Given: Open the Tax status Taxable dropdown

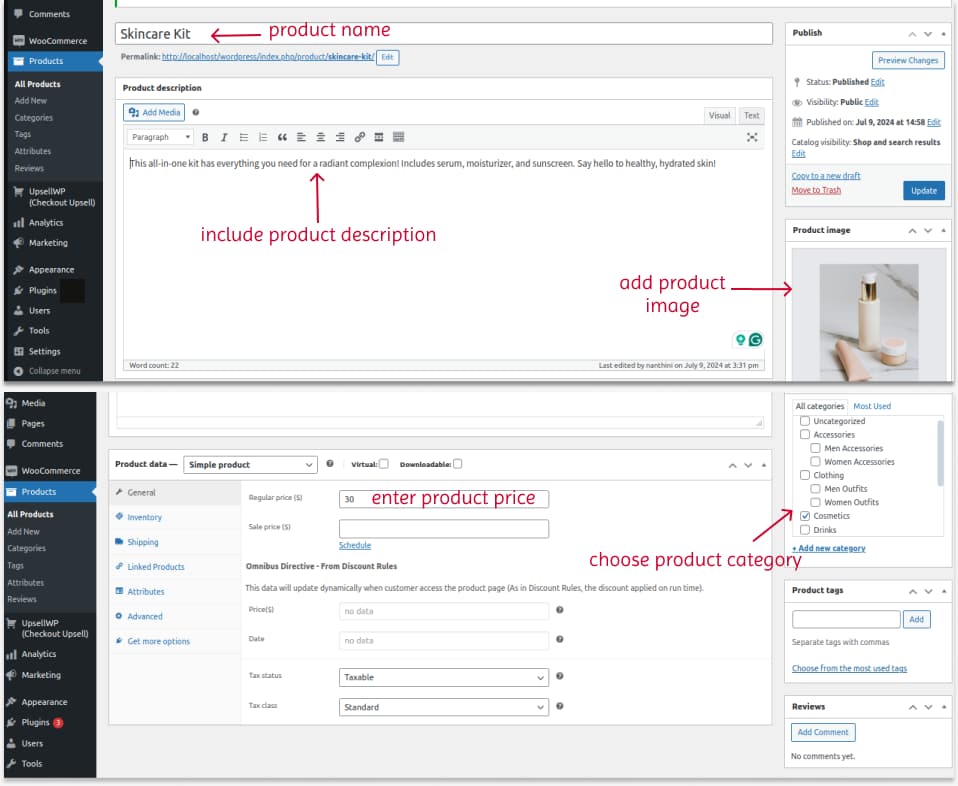Looking at the screenshot, I should [x=444, y=677].
